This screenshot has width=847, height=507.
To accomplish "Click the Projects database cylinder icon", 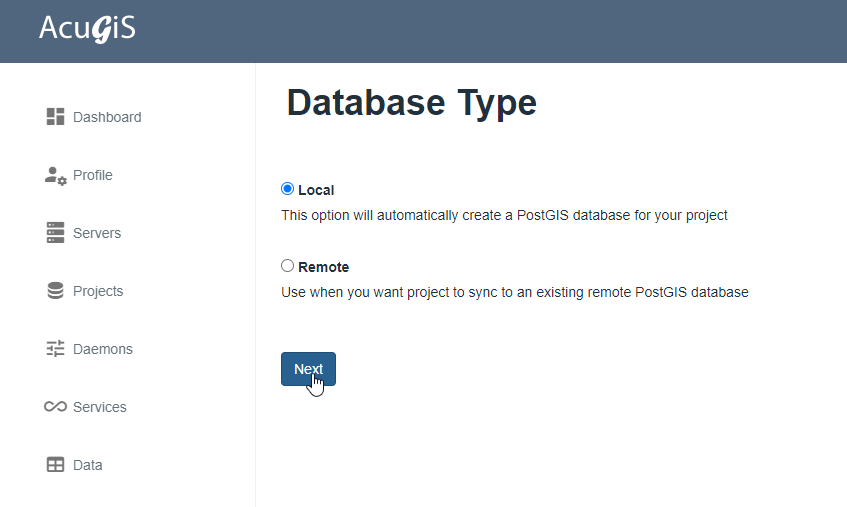I will coord(56,291).
